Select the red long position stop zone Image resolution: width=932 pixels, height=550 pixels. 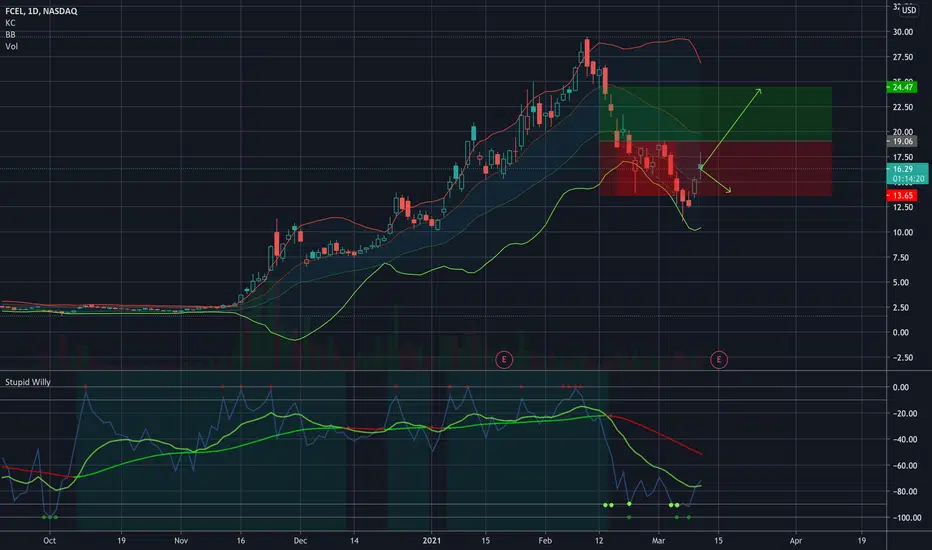pos(716,168)
